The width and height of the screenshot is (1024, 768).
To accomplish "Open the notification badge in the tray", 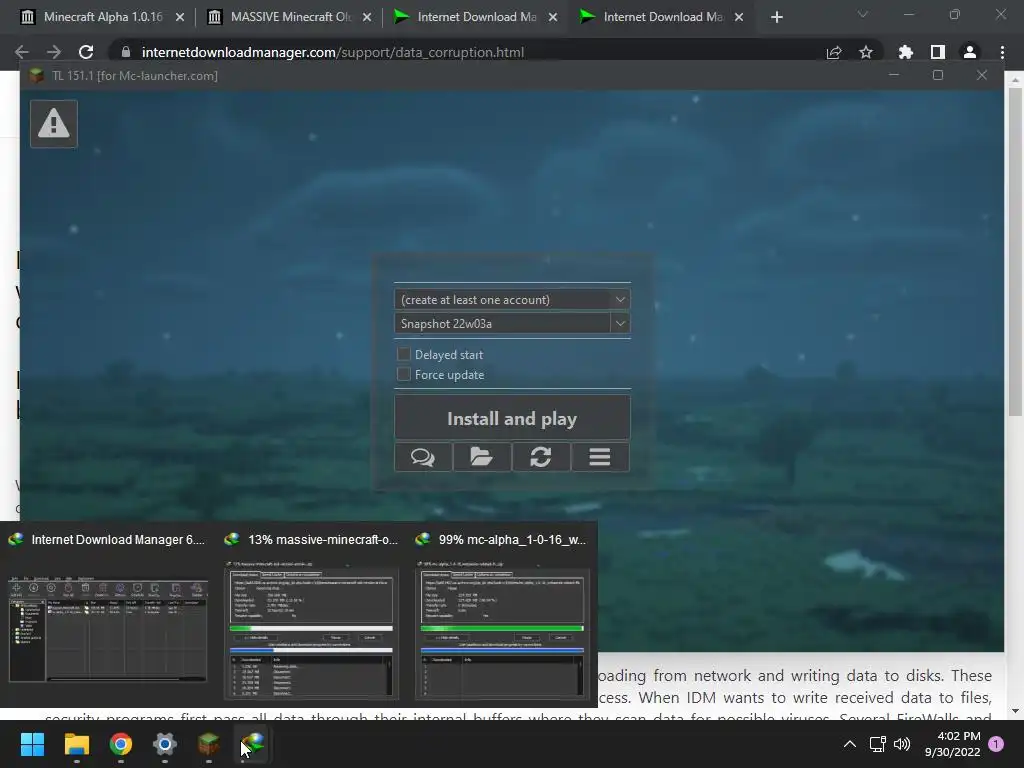I will [996, 744].
